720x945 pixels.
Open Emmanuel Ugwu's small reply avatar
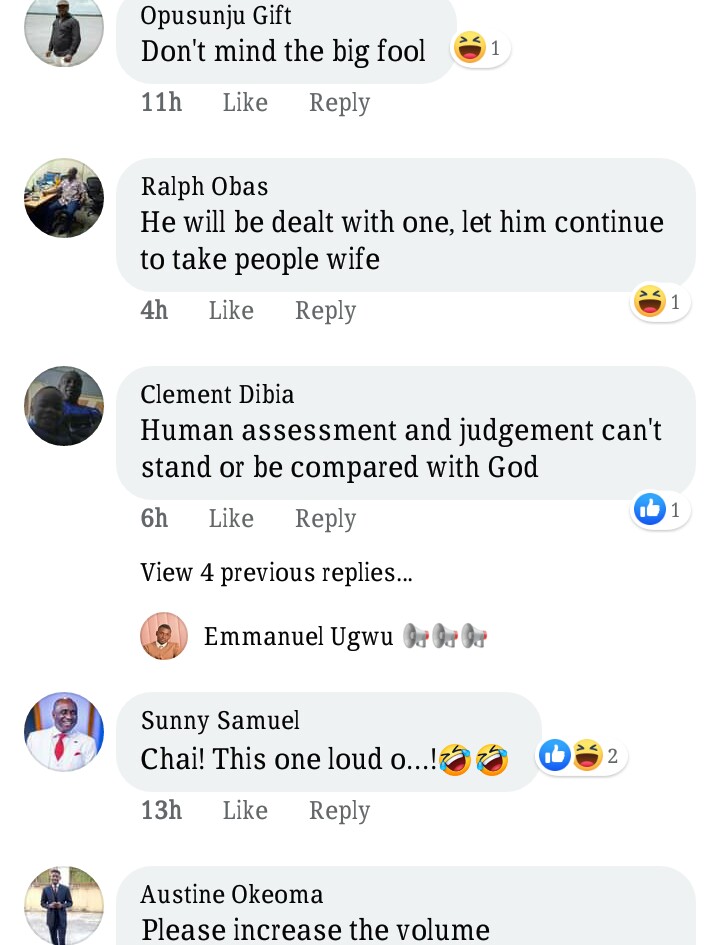tap(164, 636)
